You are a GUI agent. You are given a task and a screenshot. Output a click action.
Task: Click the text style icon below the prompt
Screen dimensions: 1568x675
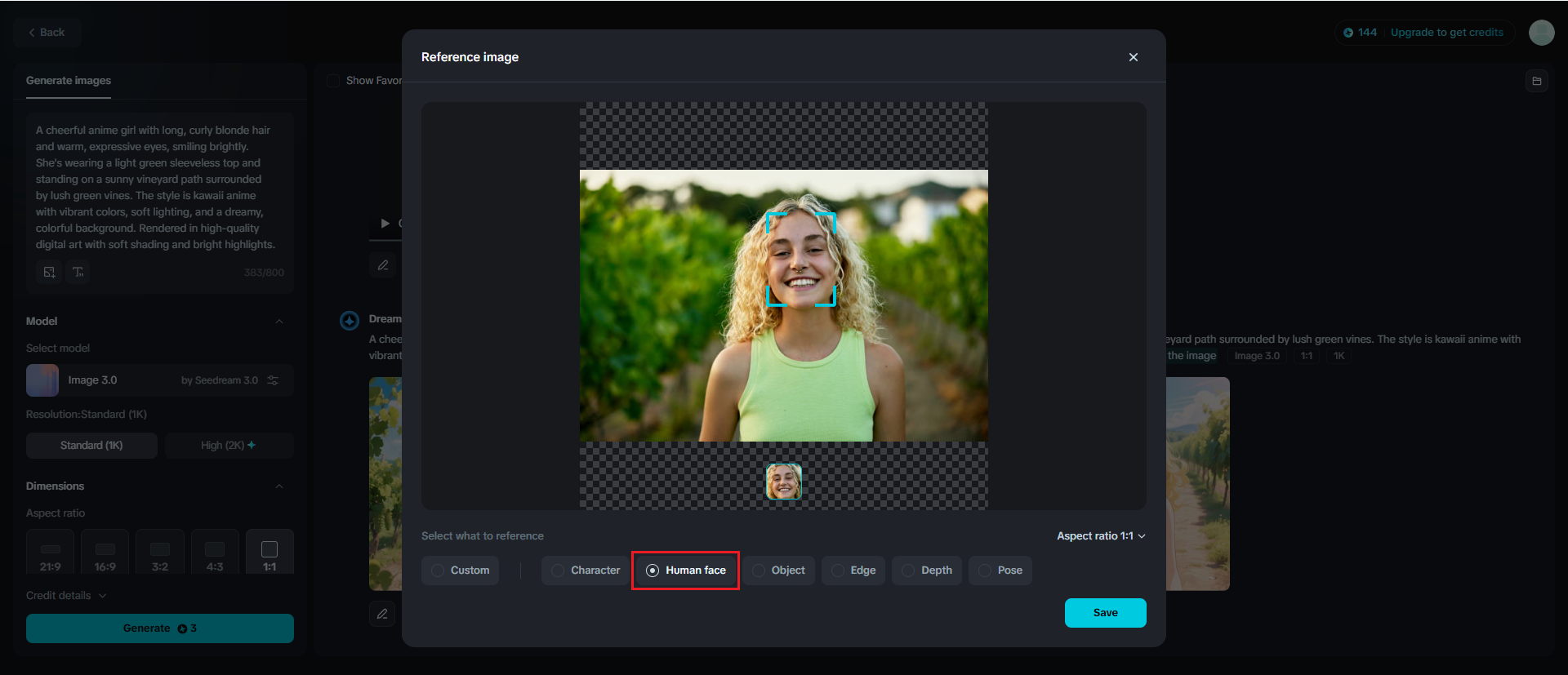coord(78,272)
